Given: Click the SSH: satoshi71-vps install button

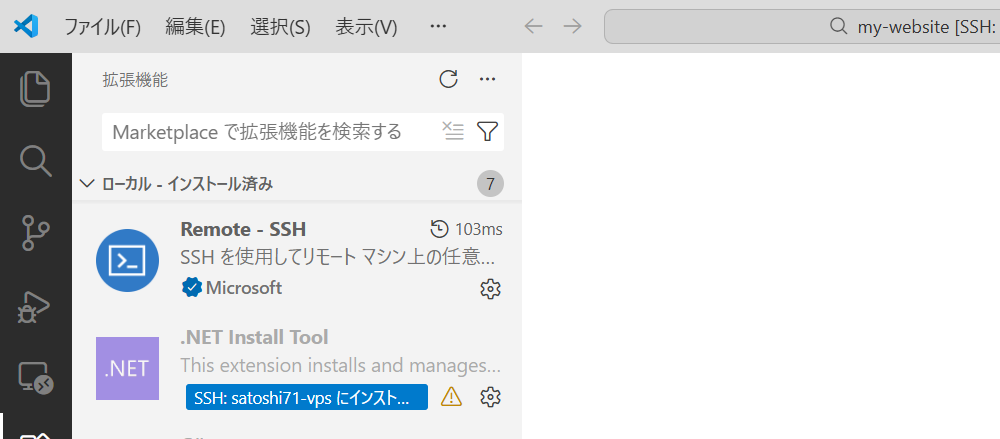Looking at the screenshot, I should click(x=306, y=397).
